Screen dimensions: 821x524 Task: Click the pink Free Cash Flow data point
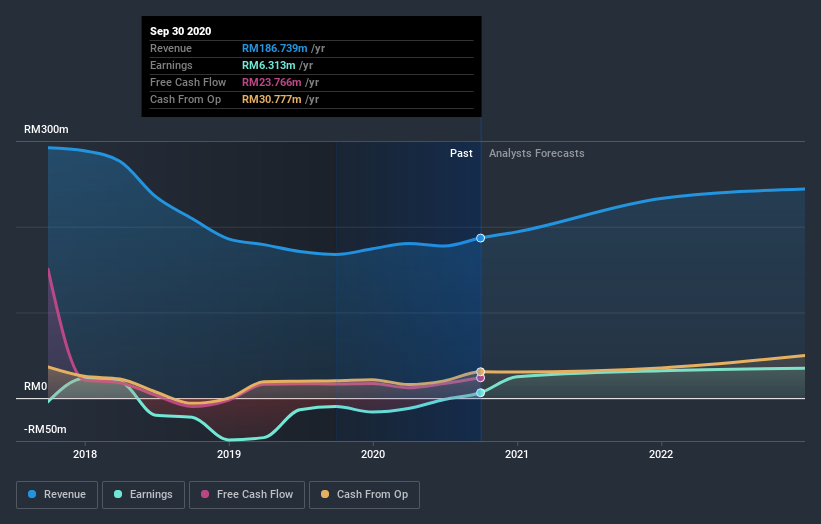click(x=480, y=378)
